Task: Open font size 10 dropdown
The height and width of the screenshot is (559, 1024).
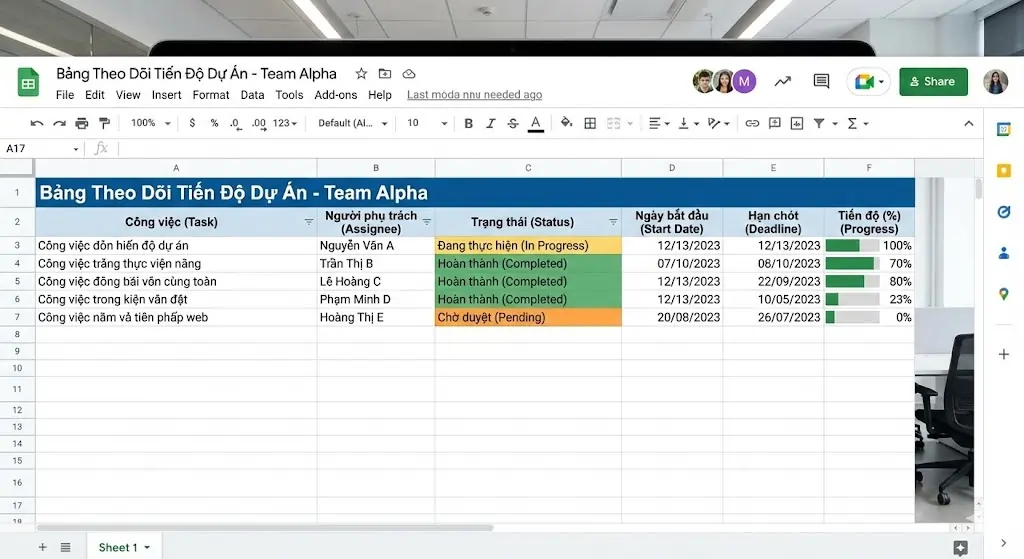Action: (x=427, y=123)
